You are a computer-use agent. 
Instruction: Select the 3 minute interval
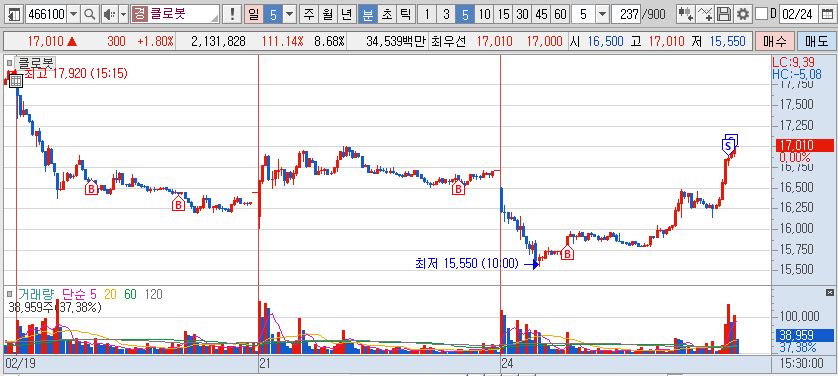click(x=445, y=14)
